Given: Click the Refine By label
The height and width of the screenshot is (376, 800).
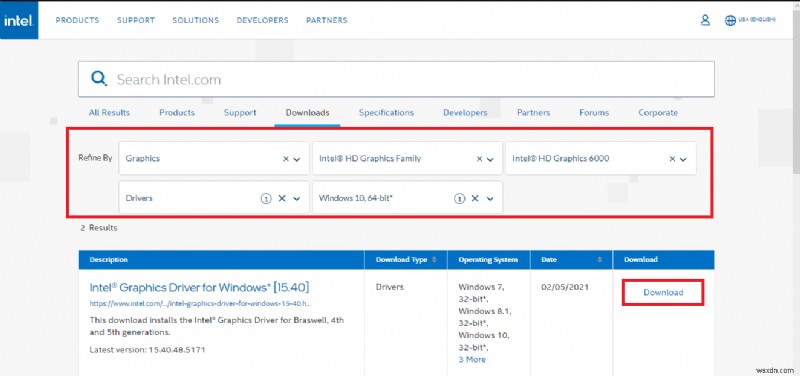Looking at the screenshot, I should click(x=95, y=158).
